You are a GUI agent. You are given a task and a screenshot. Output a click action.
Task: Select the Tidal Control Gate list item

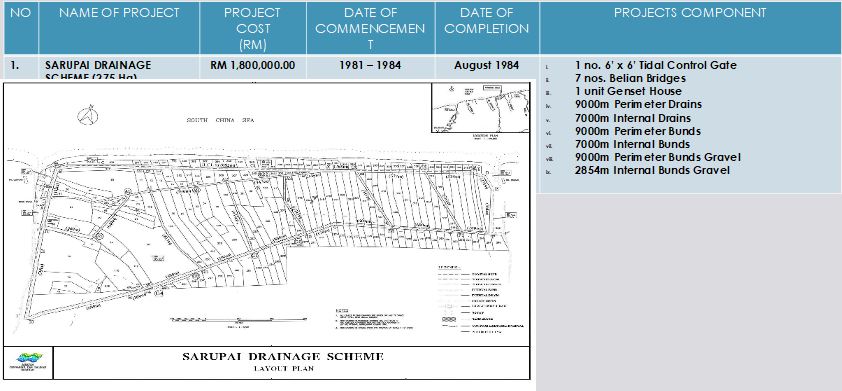[x=655, y=66]
